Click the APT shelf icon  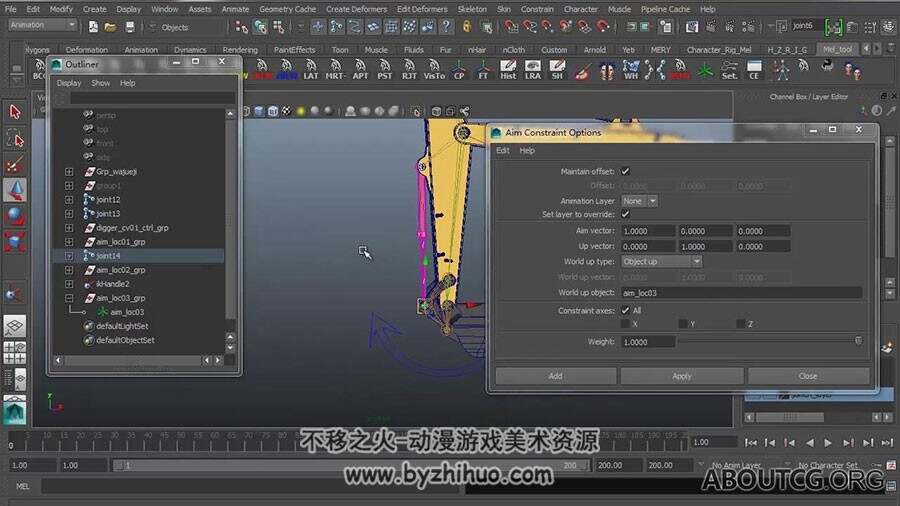click(360, 69)
